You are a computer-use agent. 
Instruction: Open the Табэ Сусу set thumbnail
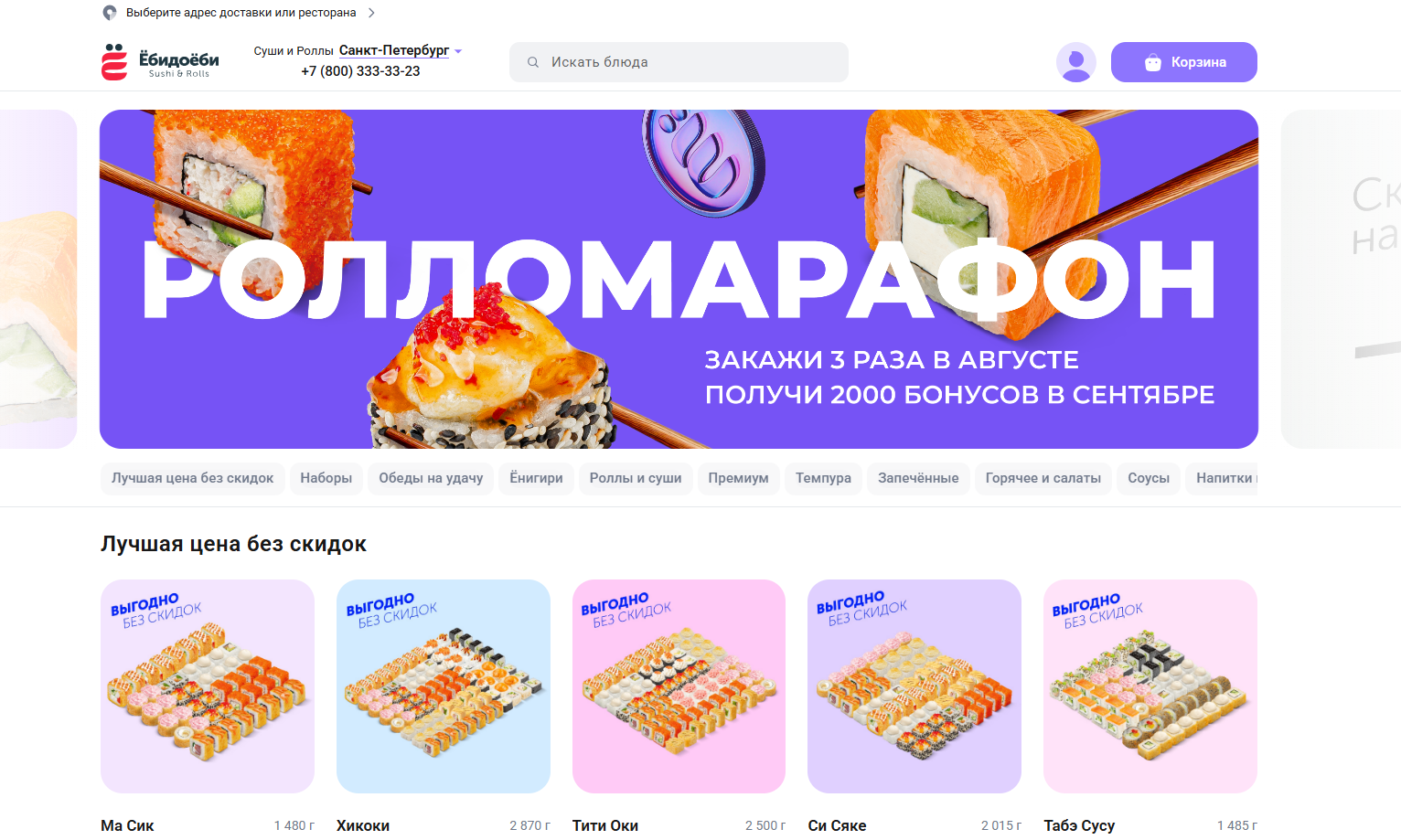(x=1150, y=686)
